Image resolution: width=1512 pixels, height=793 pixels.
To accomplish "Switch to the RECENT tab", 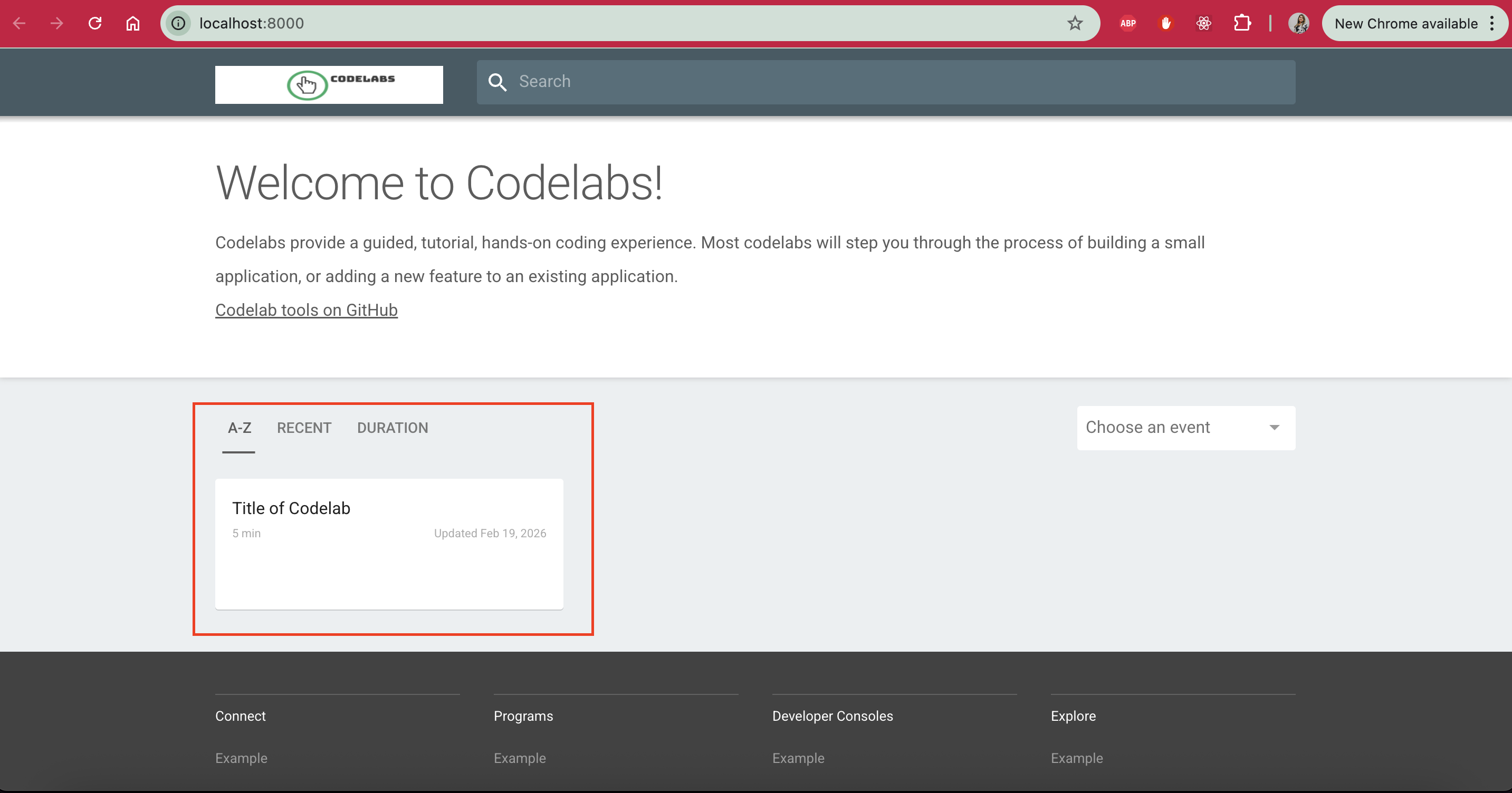I will (x=303, y=428).
